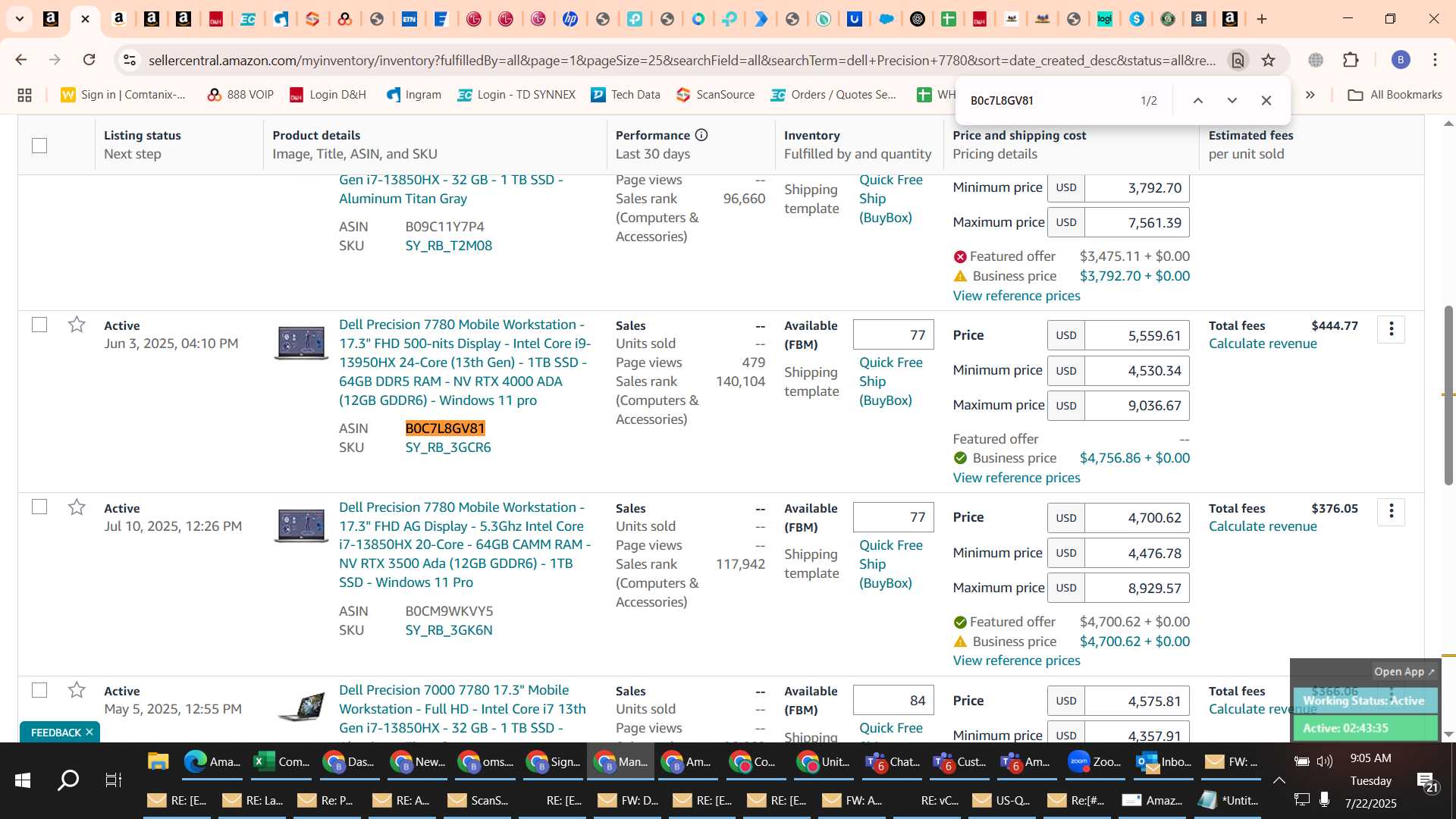1456x819 pixels.
Task: Open File Explorer from the taskbar
Action: 158,762
